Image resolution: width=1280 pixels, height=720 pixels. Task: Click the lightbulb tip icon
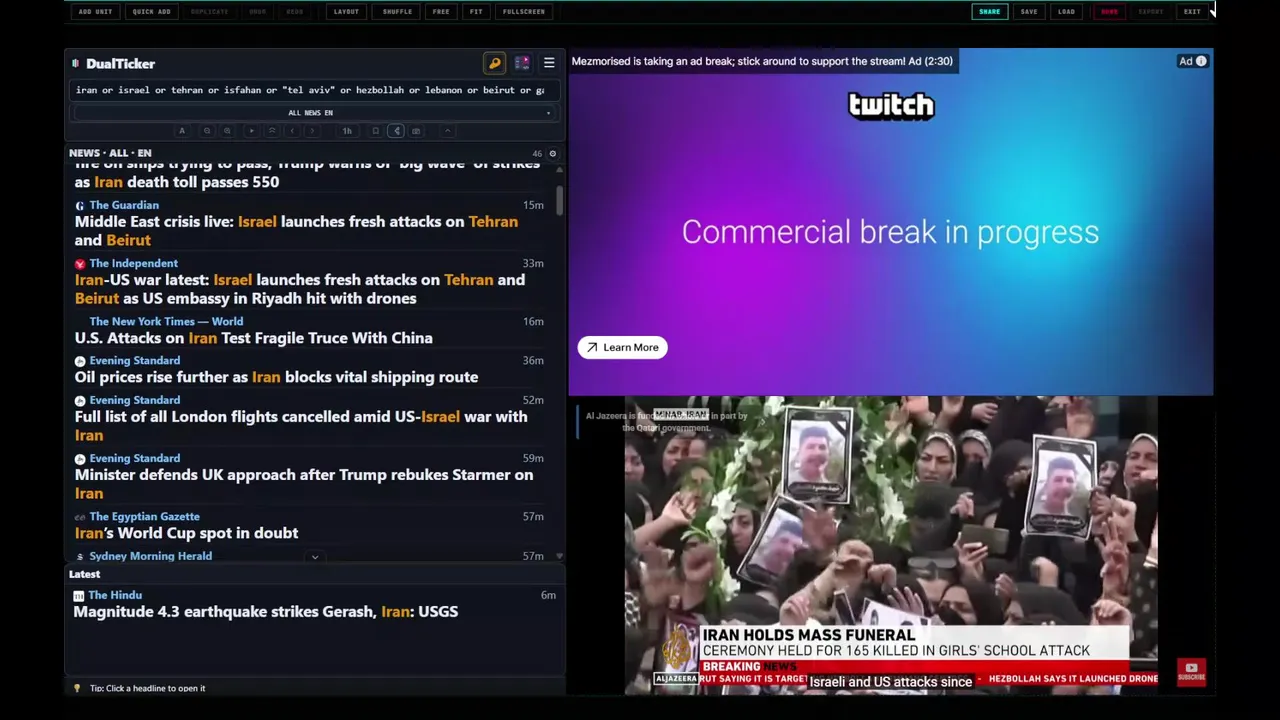(77, 688)
